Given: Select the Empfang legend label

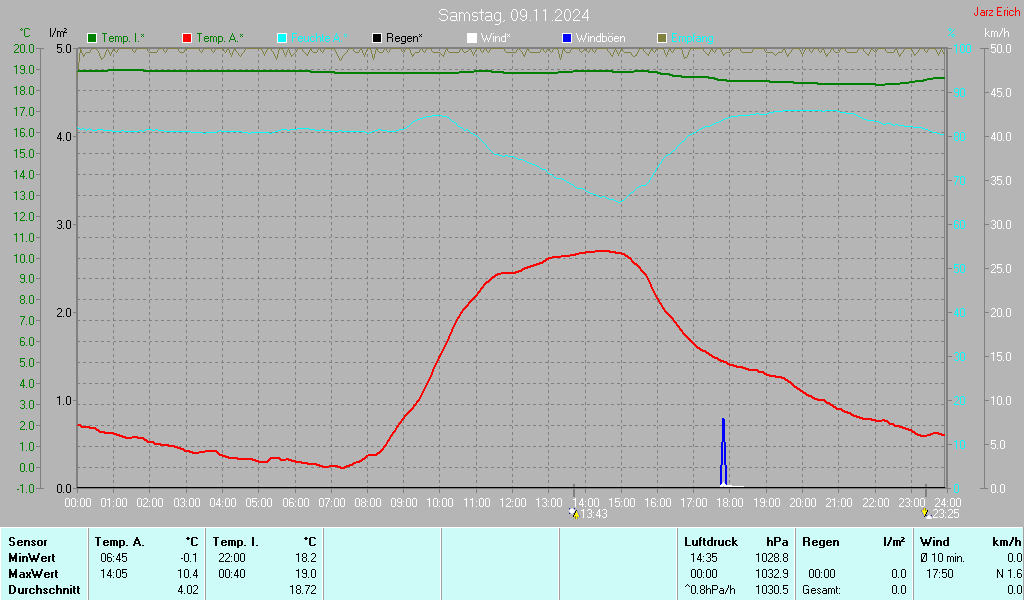Looking at the screenshot, I should tap(692, 39).
